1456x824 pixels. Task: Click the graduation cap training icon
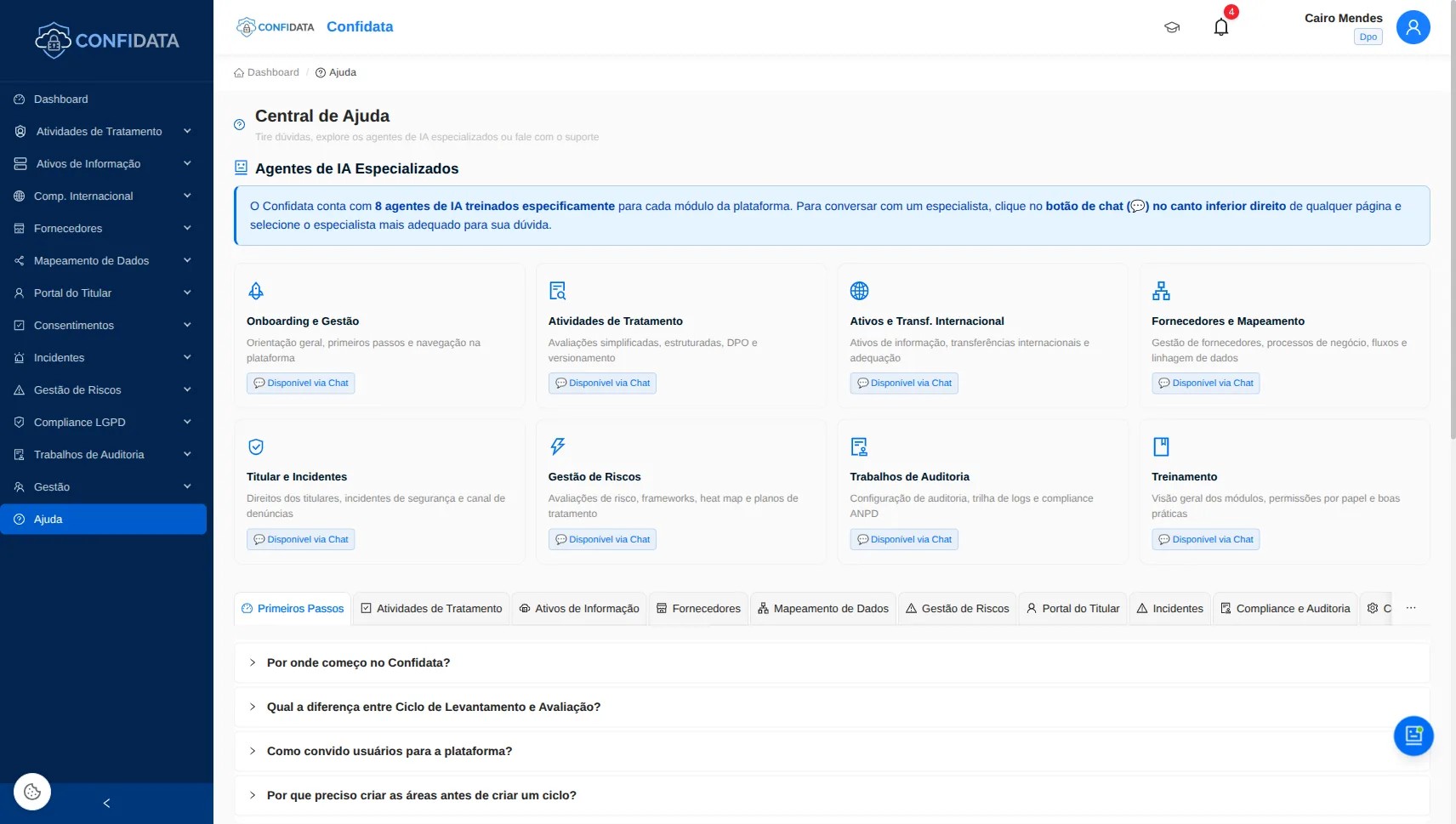1173,27
